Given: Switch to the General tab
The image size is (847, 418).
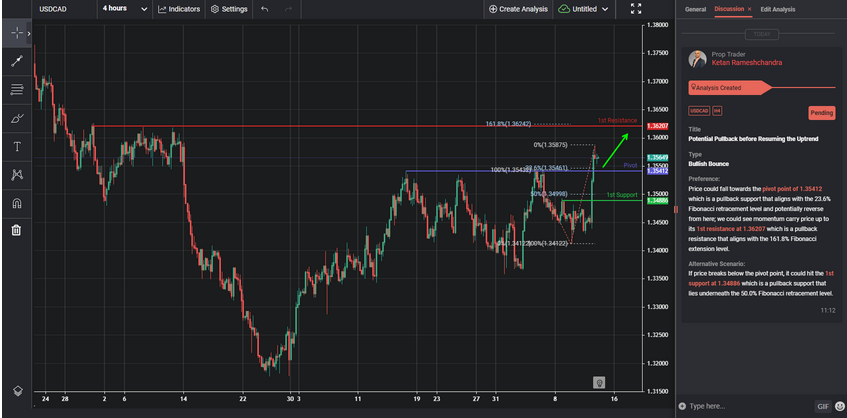Looking at the screenshot, I should point(695,9).
